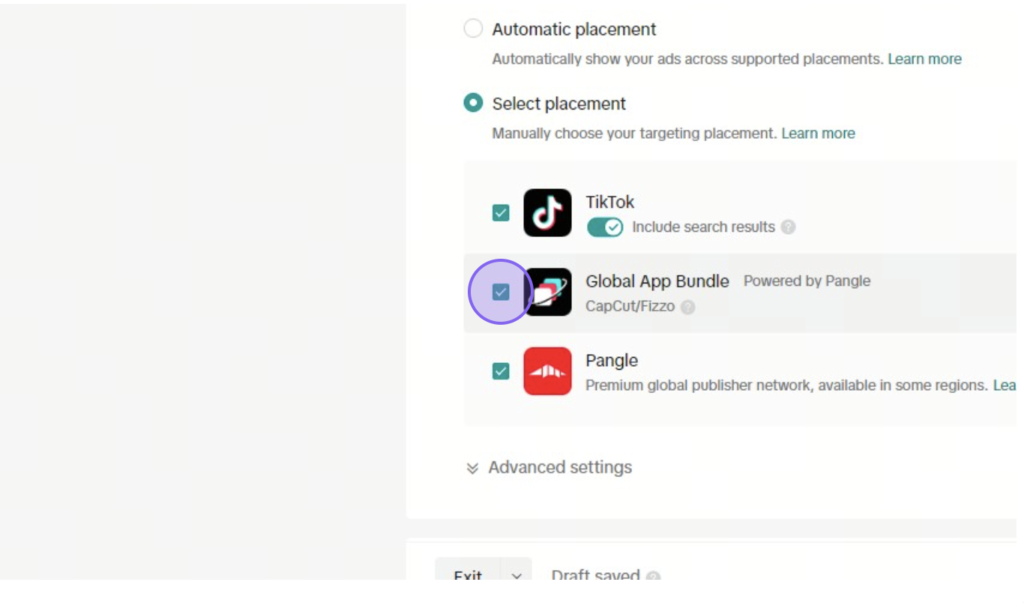
Task: Open help tooltip beside Include search results
Action: (x=788, y=227)
